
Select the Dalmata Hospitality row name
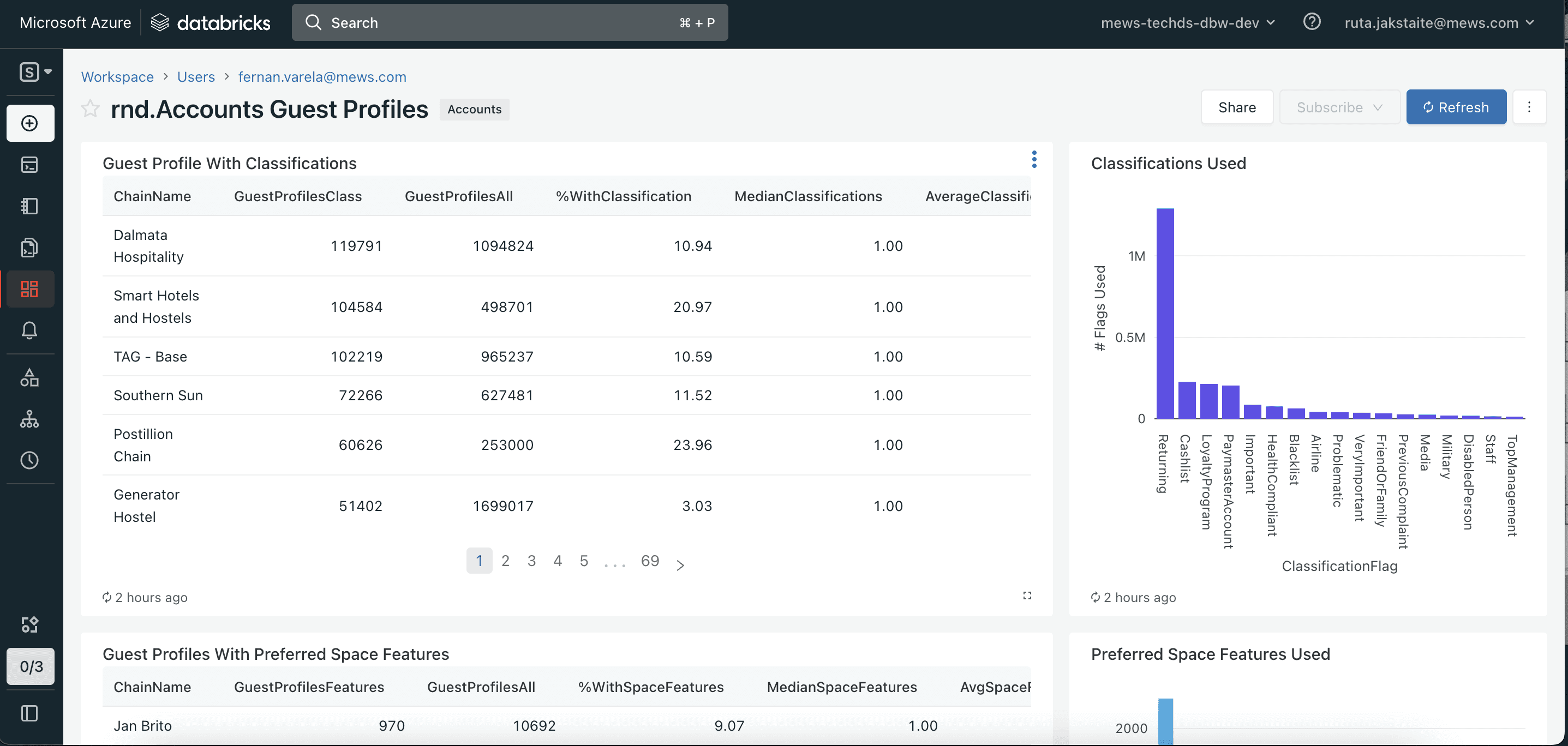coord(148,246)
